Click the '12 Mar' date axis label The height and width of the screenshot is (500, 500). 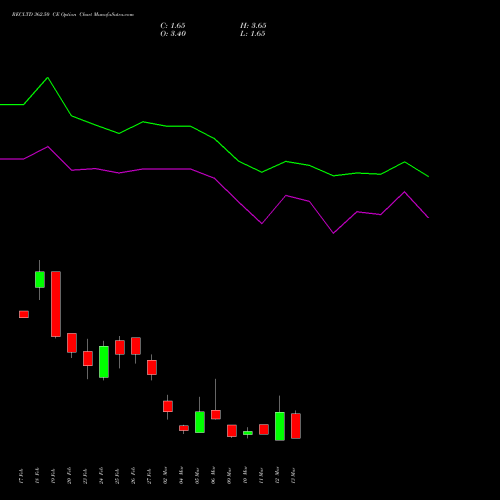[x=277, y=476]
